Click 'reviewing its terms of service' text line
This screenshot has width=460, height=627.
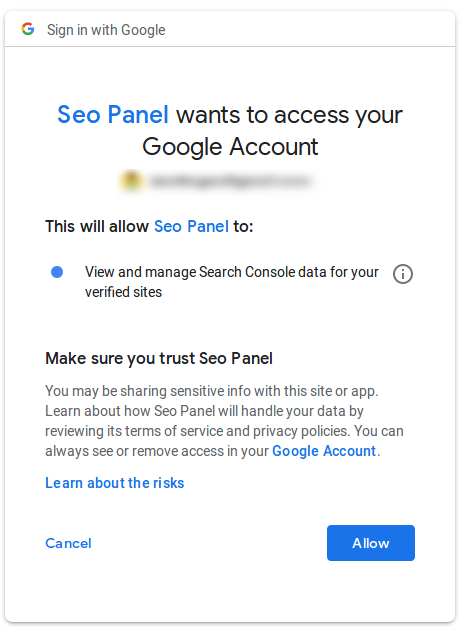224,431
